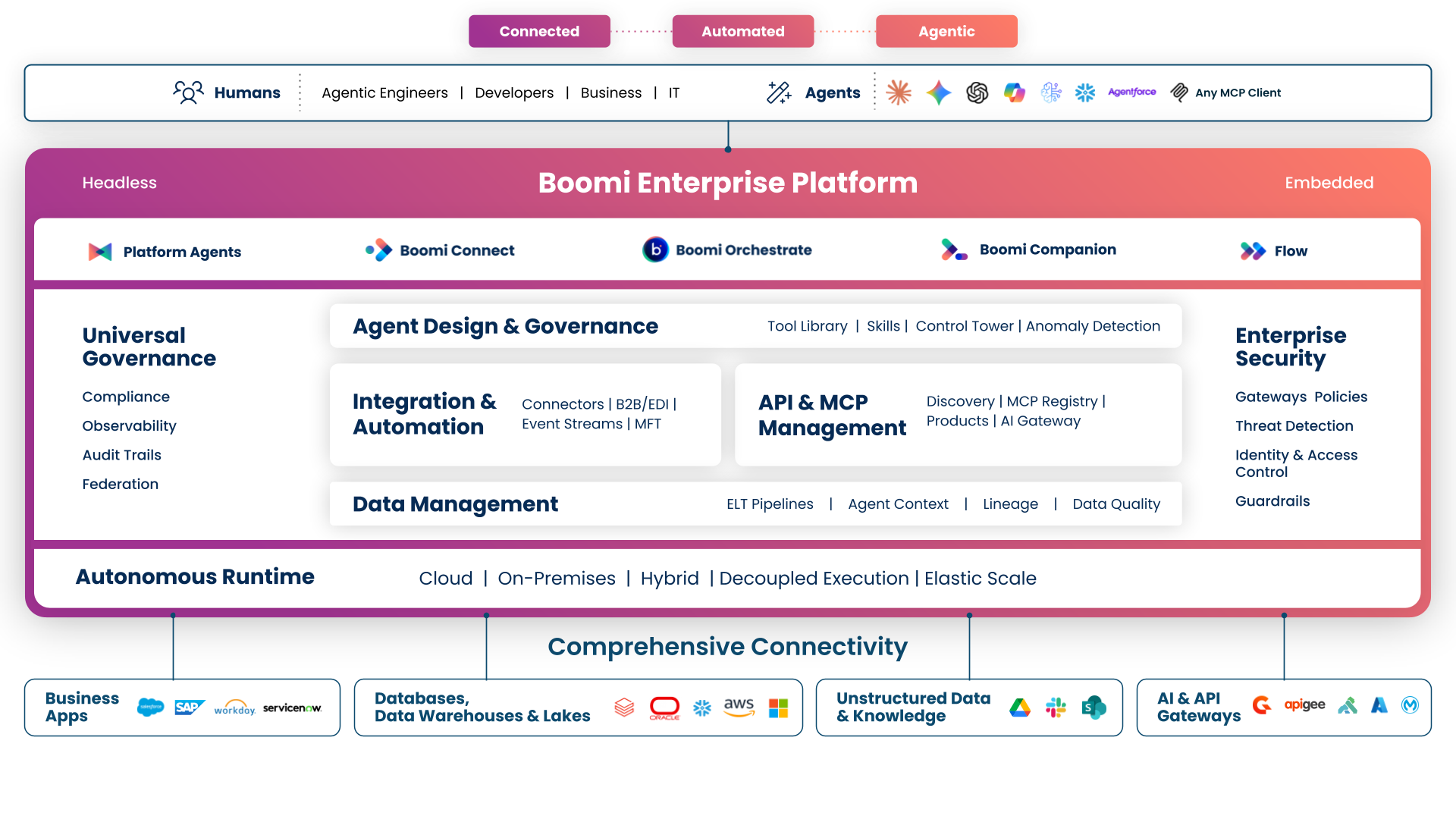Screen dimensions: 1456x819
Task: Click the Business Apps box label
Action: coord(82,707)
